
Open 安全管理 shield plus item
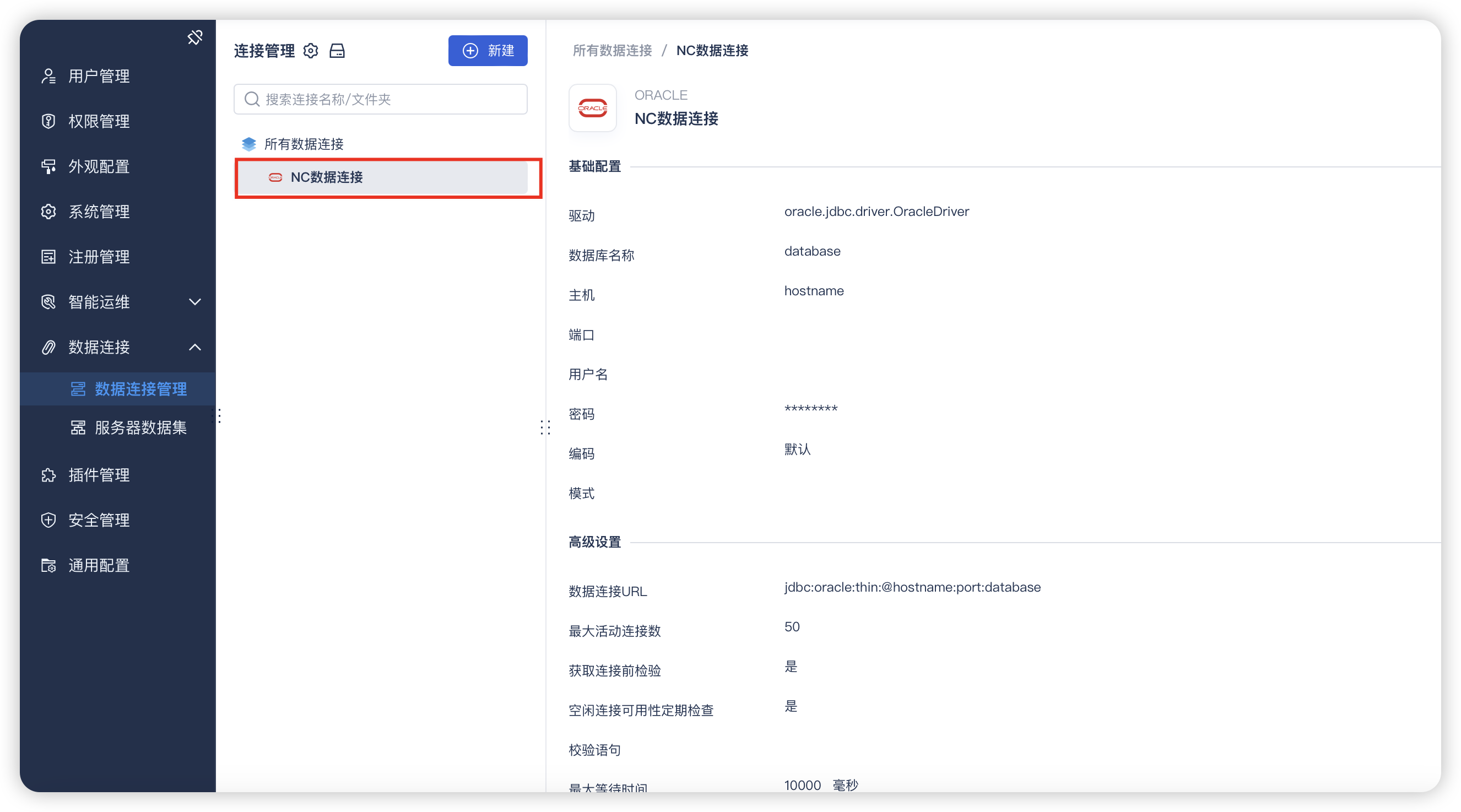(99, 520)
